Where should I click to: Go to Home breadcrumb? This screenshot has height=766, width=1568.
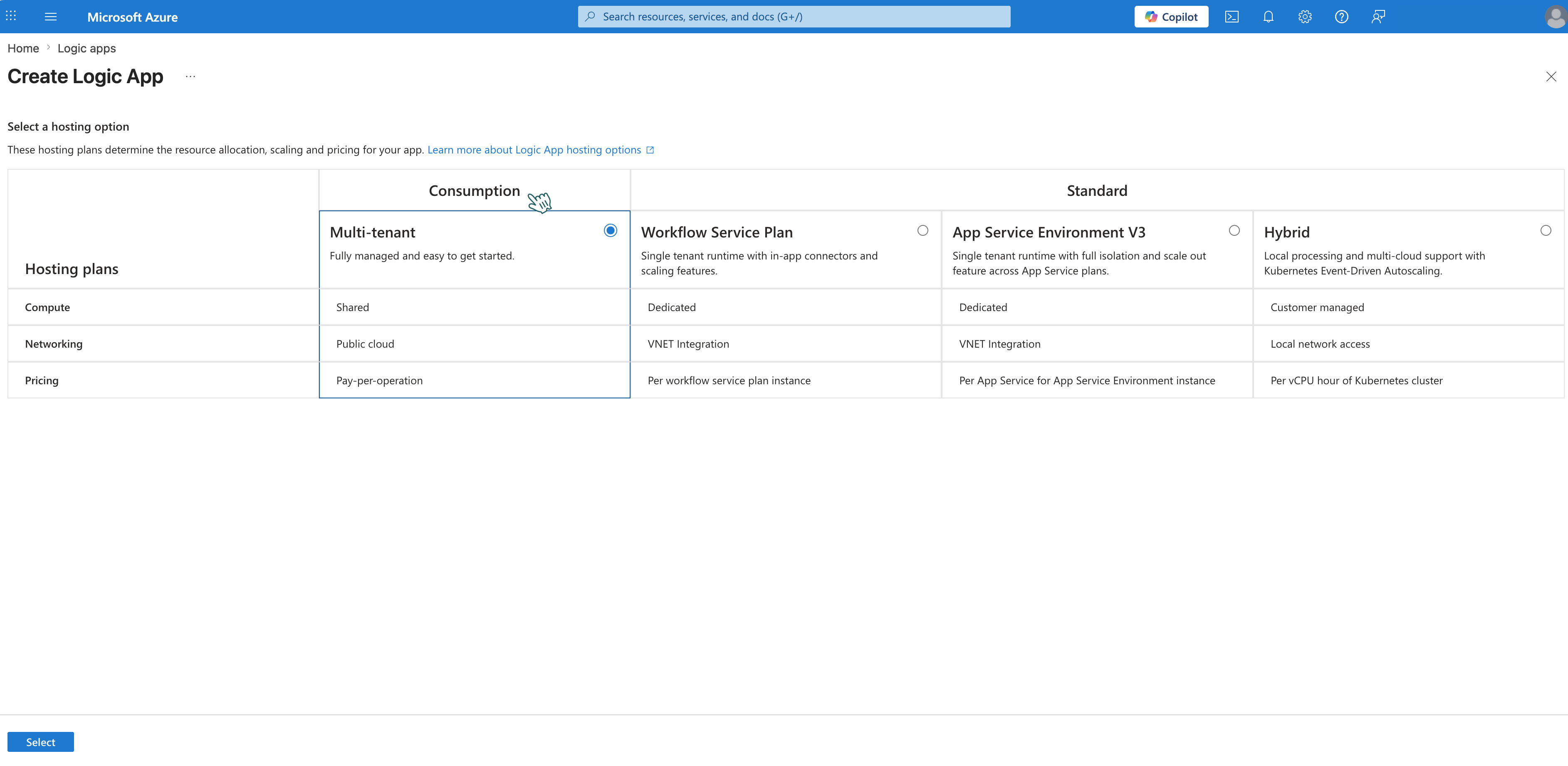coord(23,48)
